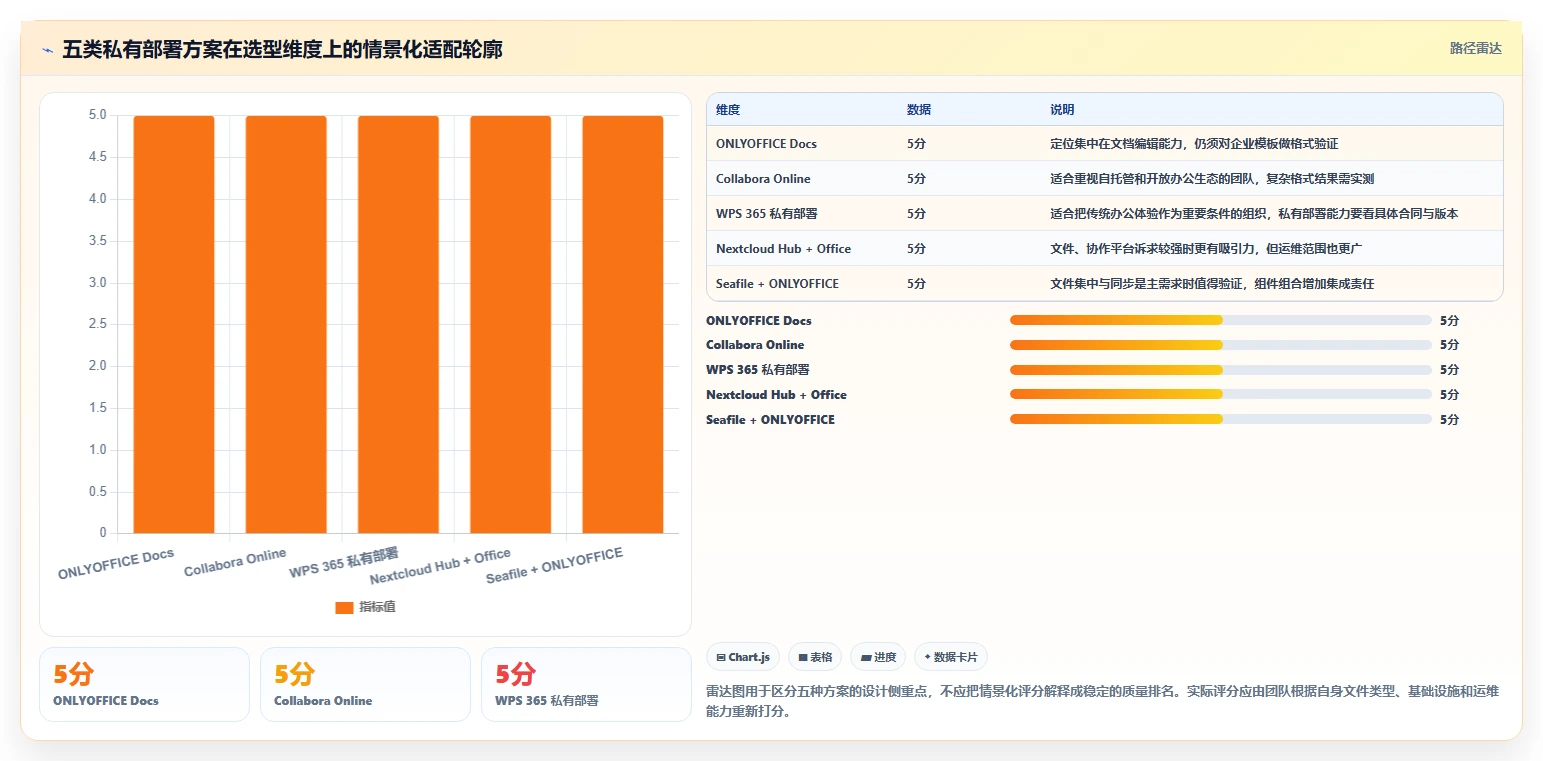Image resolution: width=1543 pixels, height=761 pixels.
Task: Click the ONLYOFFICE Docs label beside its progress bar
Action: tap(759, 321)
